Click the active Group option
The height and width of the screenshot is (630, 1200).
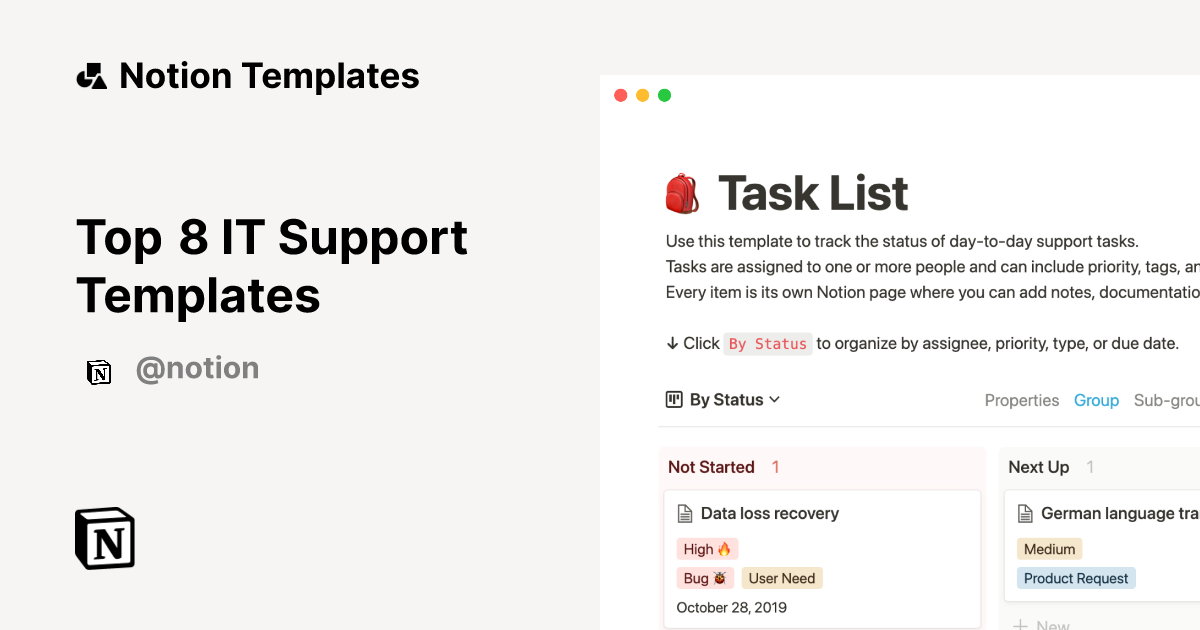pyautogui.click(x=1096, y=400)
